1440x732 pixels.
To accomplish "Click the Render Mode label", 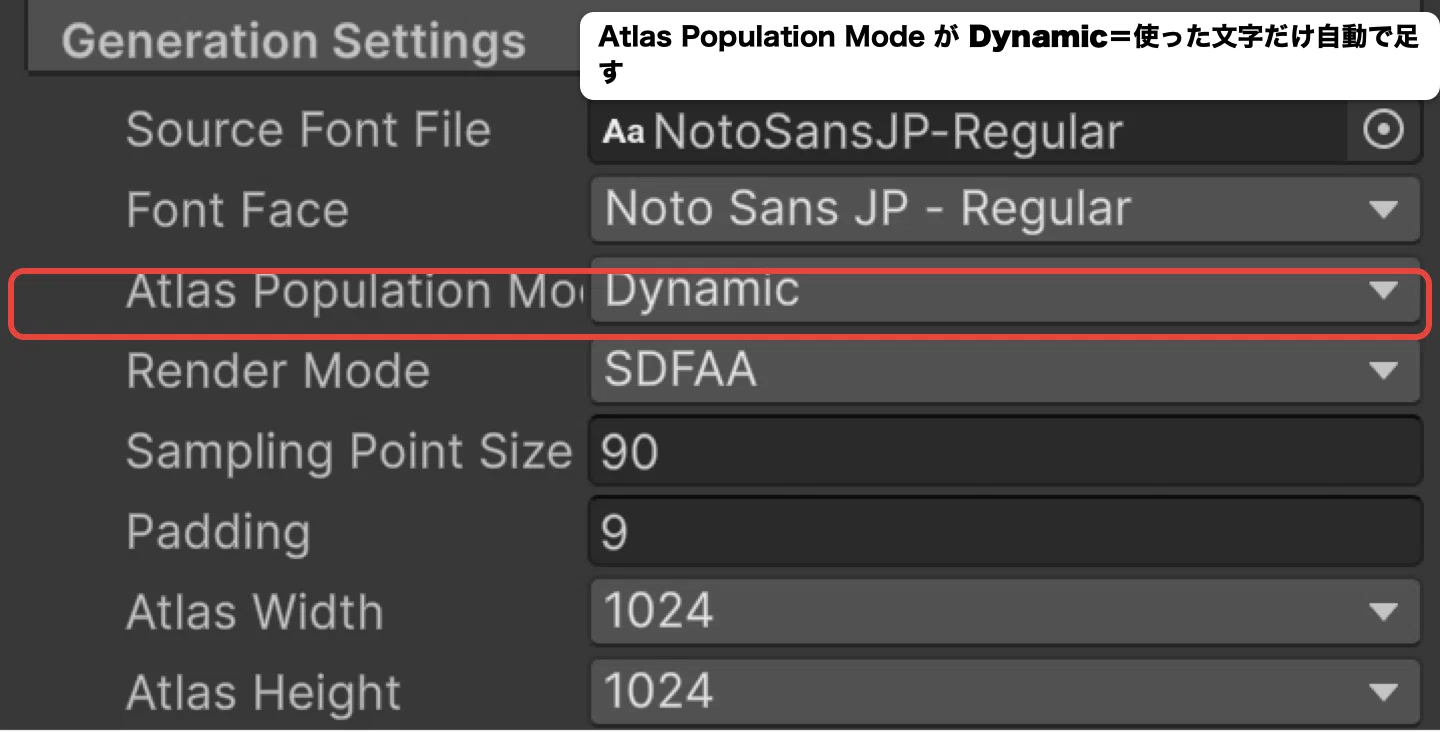I will click(278, 372).
